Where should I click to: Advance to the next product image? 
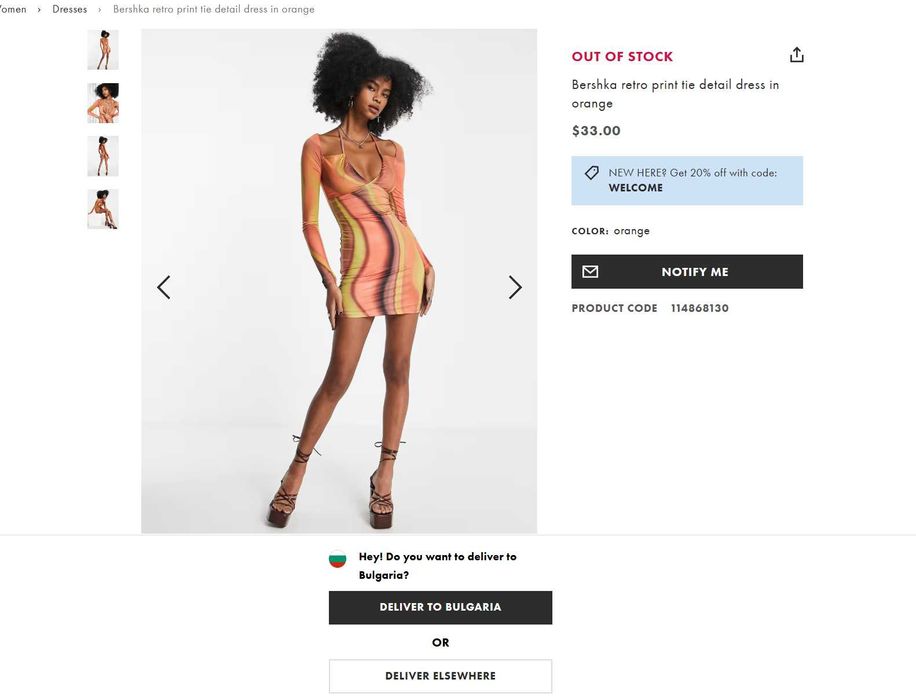[x=515, y=287]
